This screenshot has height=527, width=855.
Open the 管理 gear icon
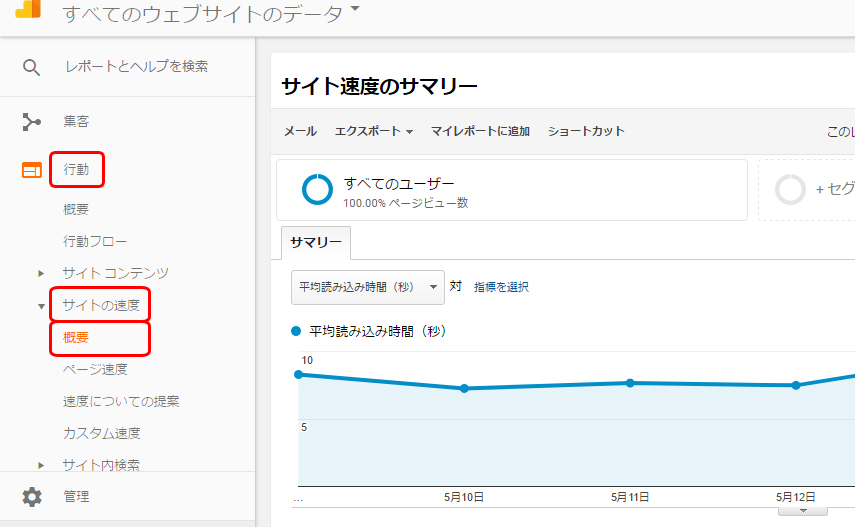[x=32, y=497]
